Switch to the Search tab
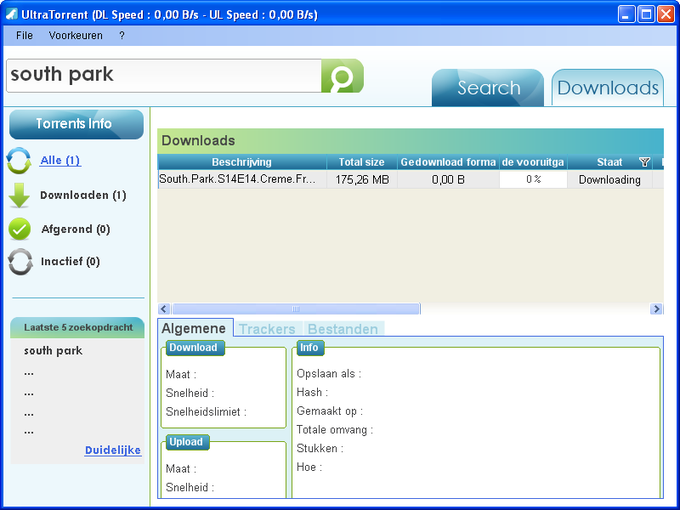 tap(488, 88)
